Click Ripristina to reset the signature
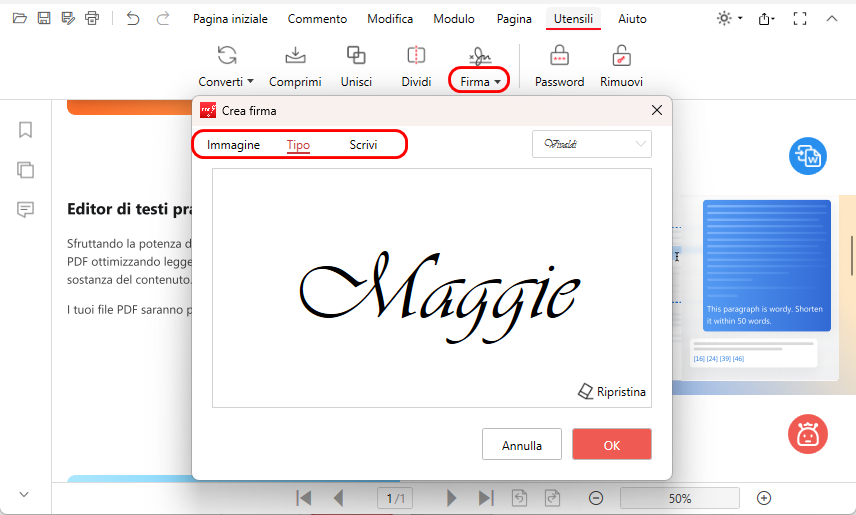Screen dimensions: 856x515 click(x=612, y=392)
